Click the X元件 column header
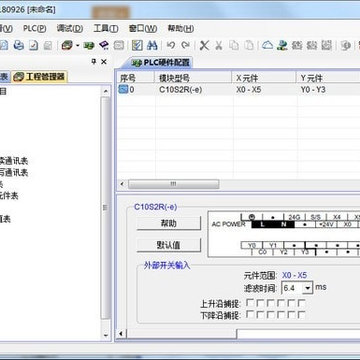Image resolution: width=360 pixels, height=360 pixels. pos(264,78)
